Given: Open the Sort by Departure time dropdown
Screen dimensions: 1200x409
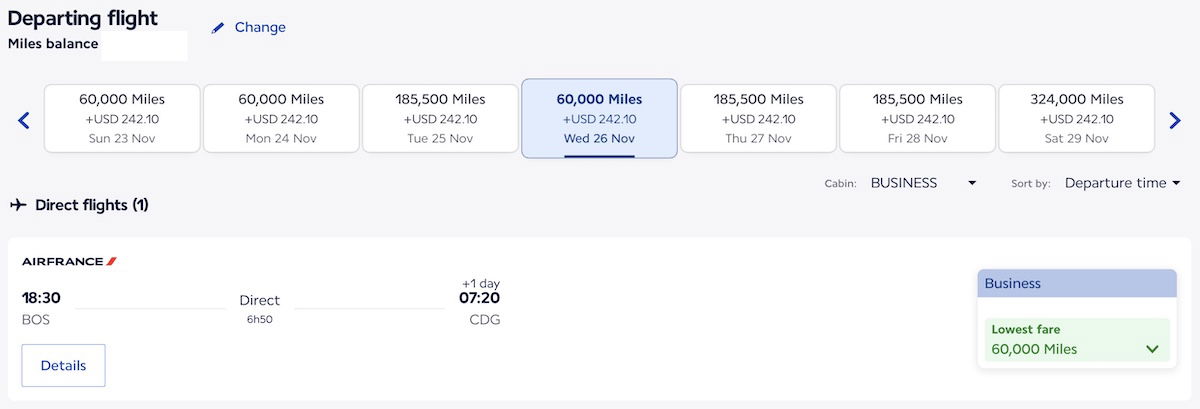Looking at the screenshot, I should tap(1122, 183).
